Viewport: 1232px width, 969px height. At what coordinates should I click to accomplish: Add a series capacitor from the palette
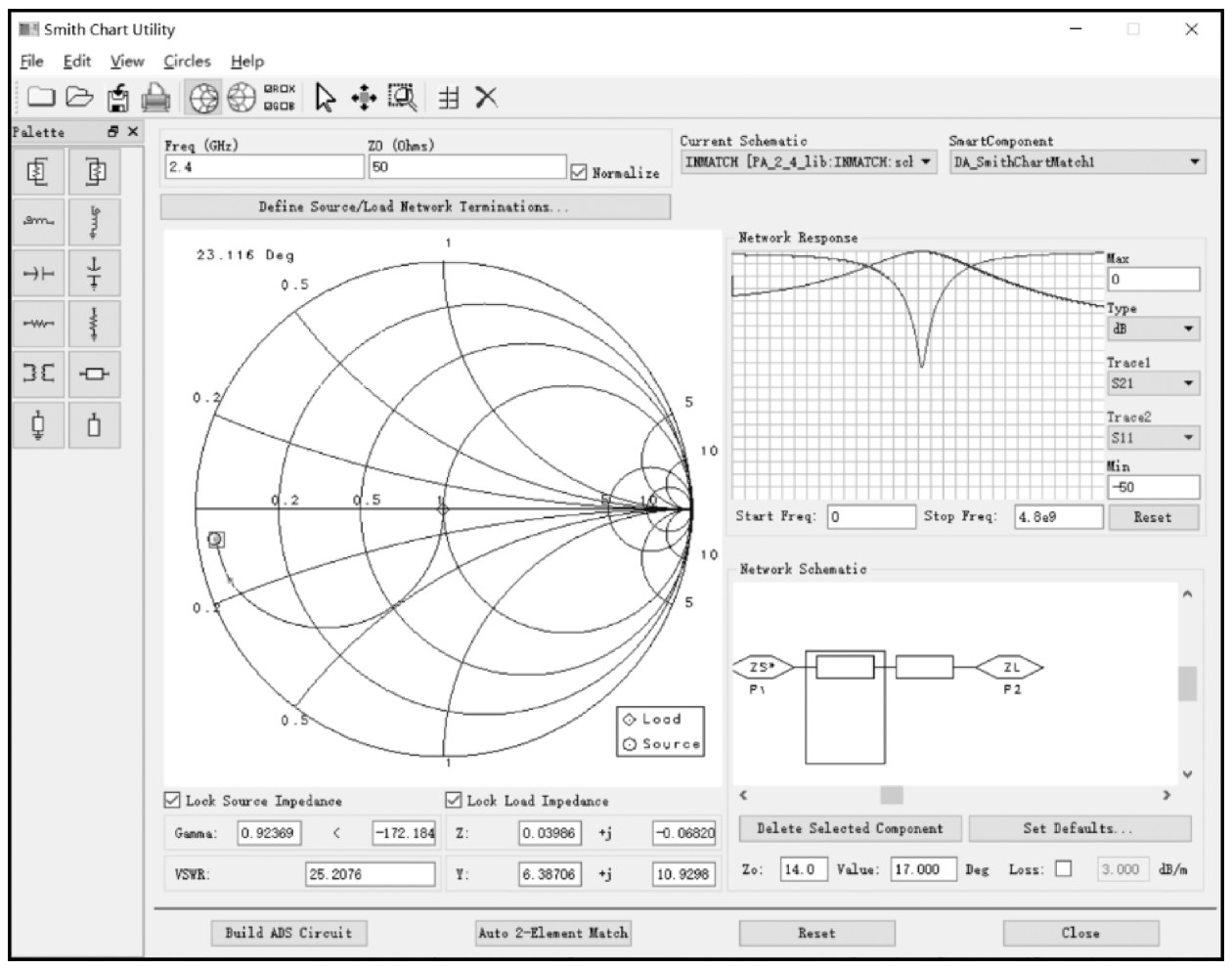(x=39, y=276)
